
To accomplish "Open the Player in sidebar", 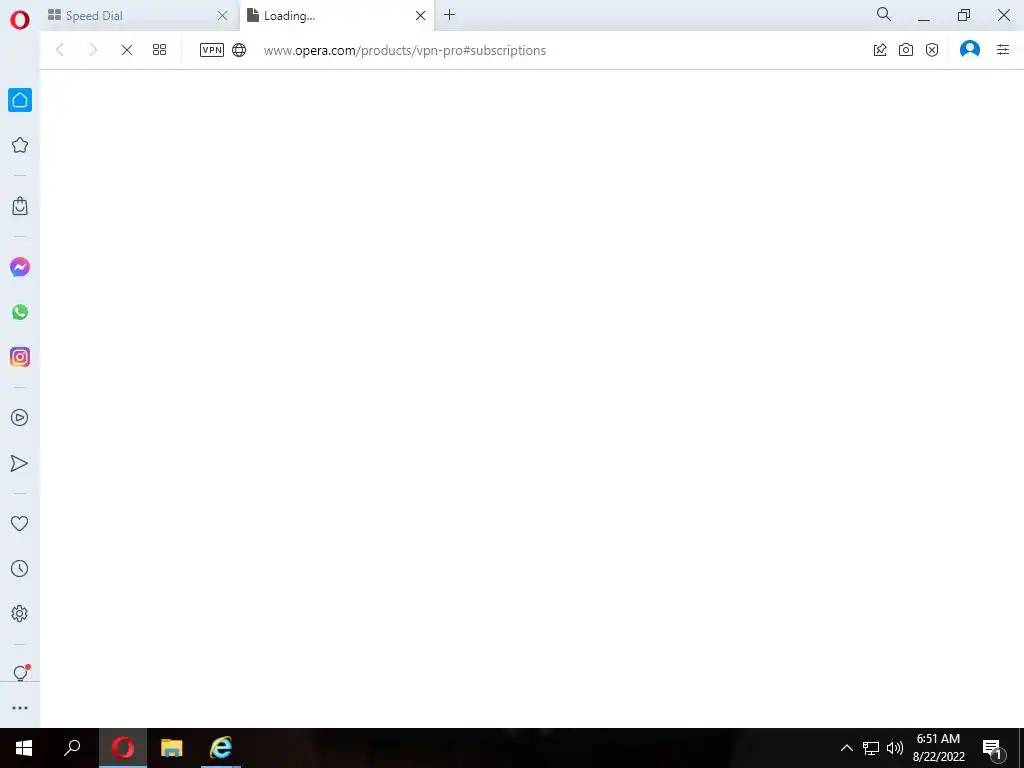I will pos(20,417).
